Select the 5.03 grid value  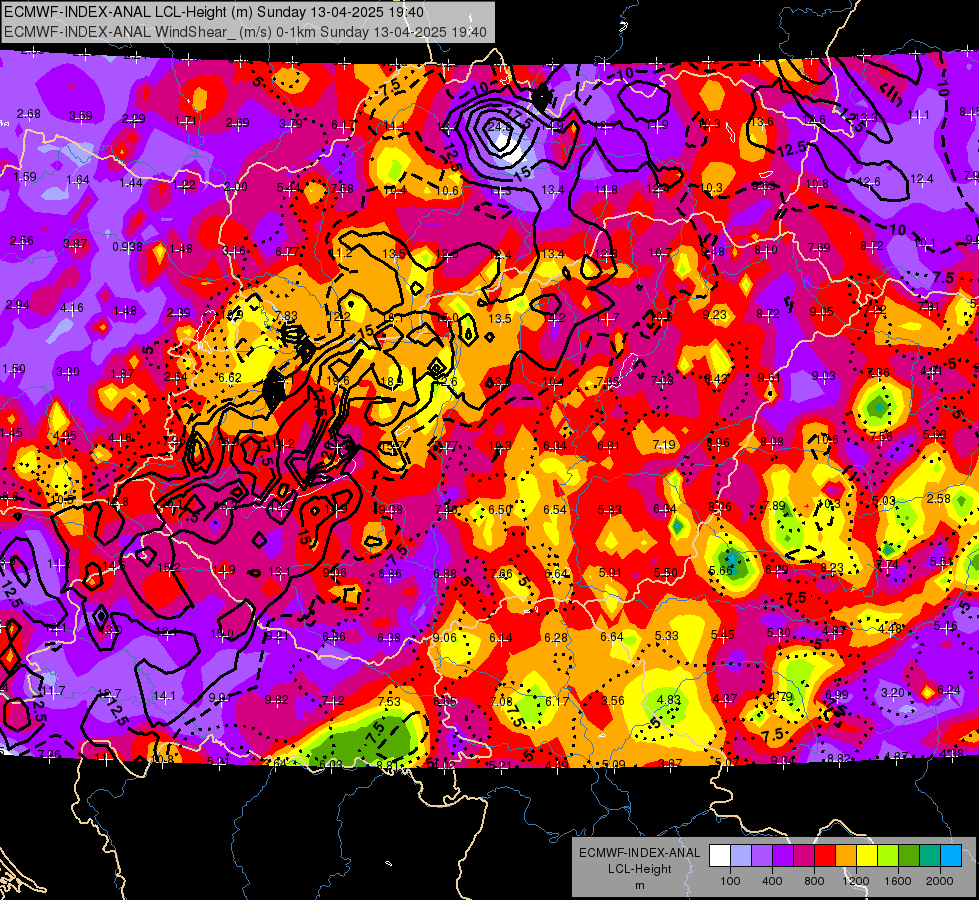[x=884, y=500]
